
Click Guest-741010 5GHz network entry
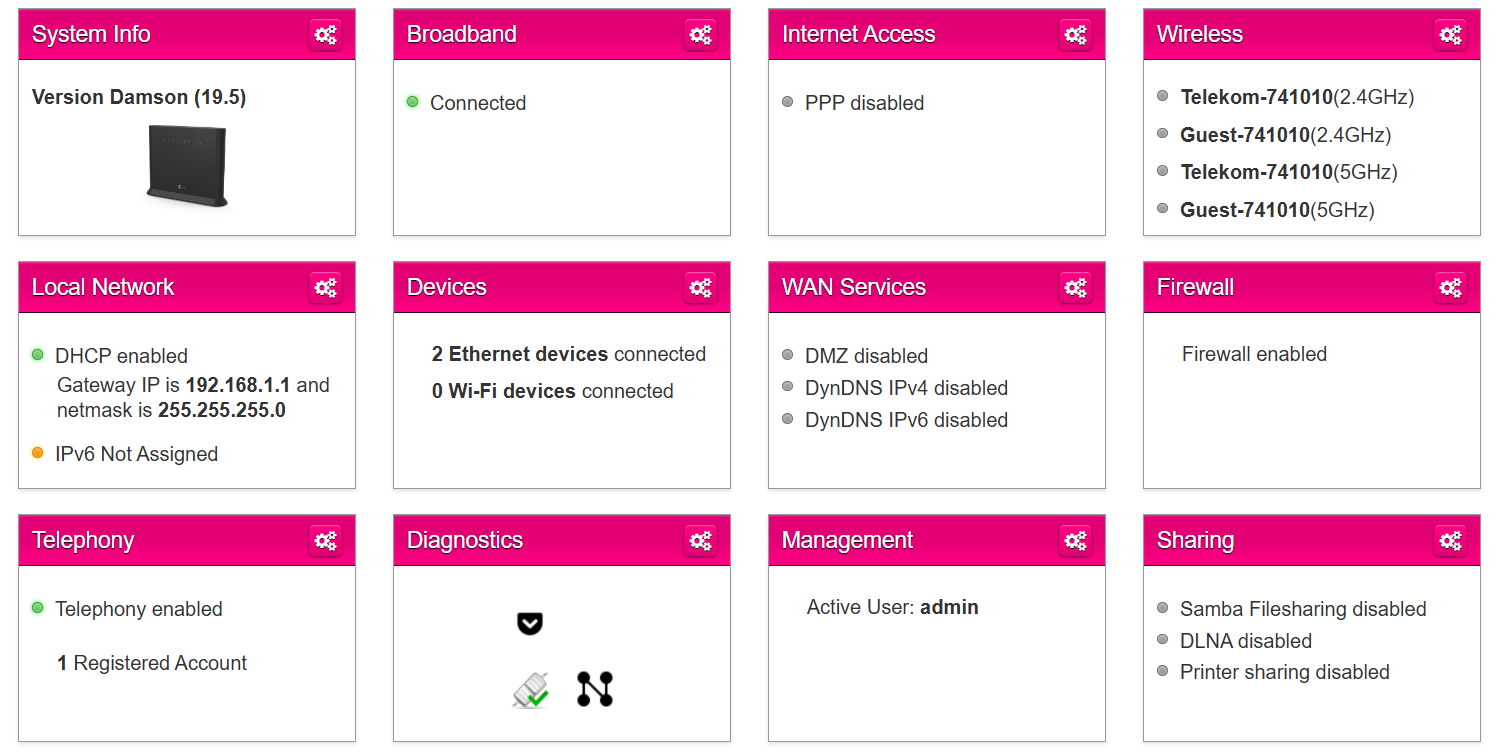1277,210
